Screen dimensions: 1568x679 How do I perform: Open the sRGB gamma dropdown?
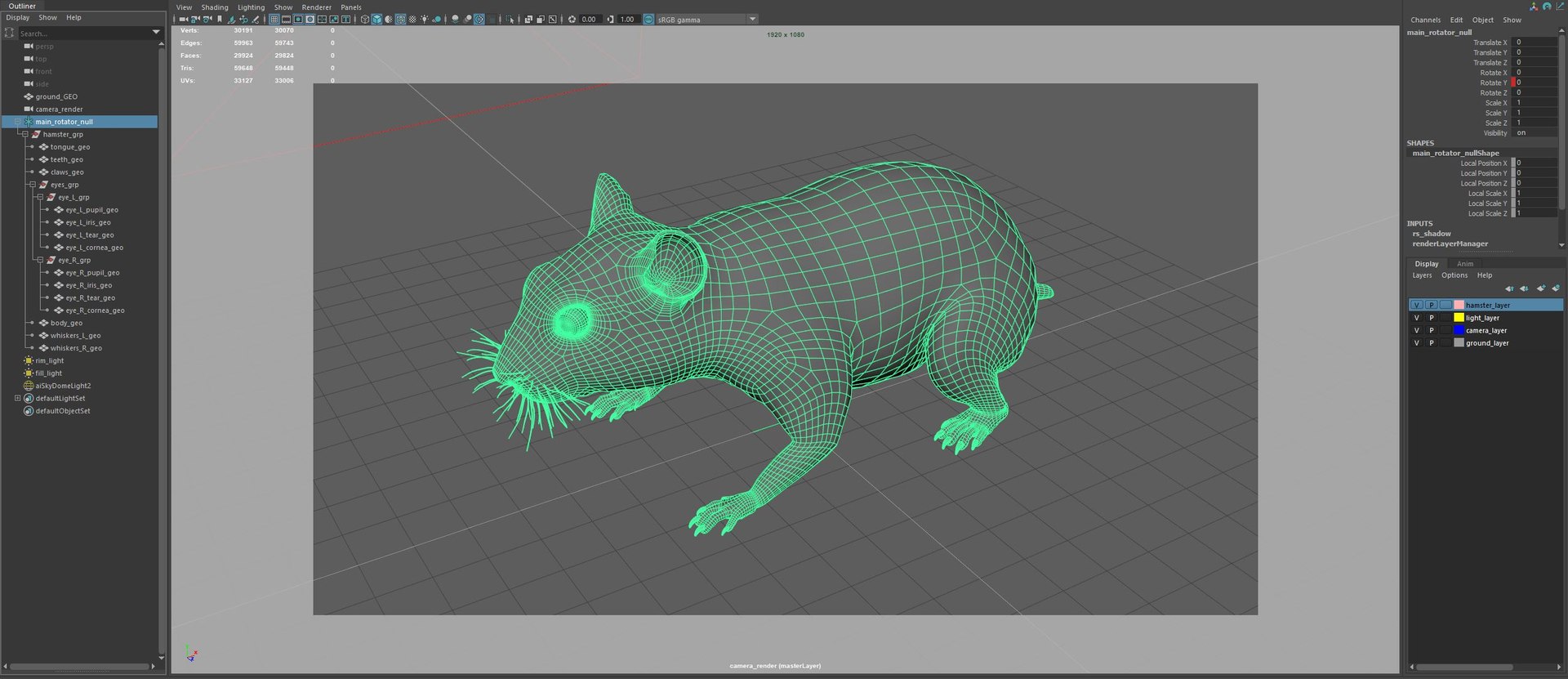(707, 19)
